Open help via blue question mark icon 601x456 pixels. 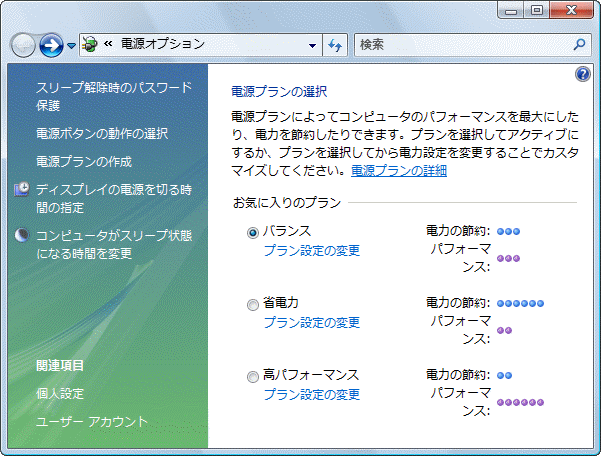583,74
